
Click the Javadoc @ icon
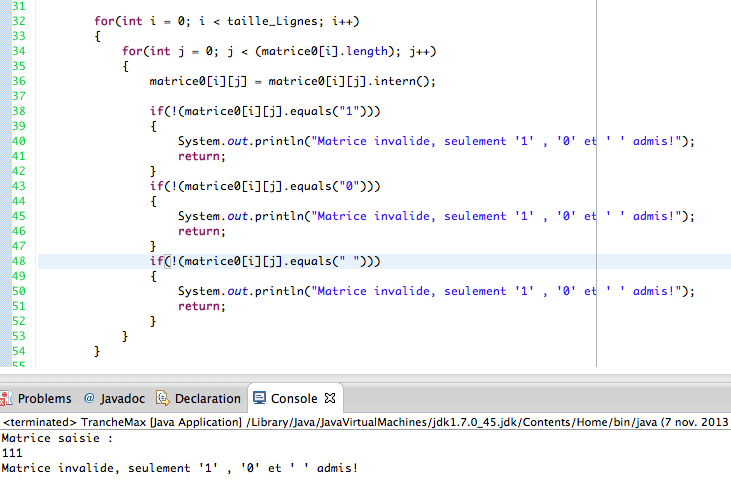click(89, 398)
